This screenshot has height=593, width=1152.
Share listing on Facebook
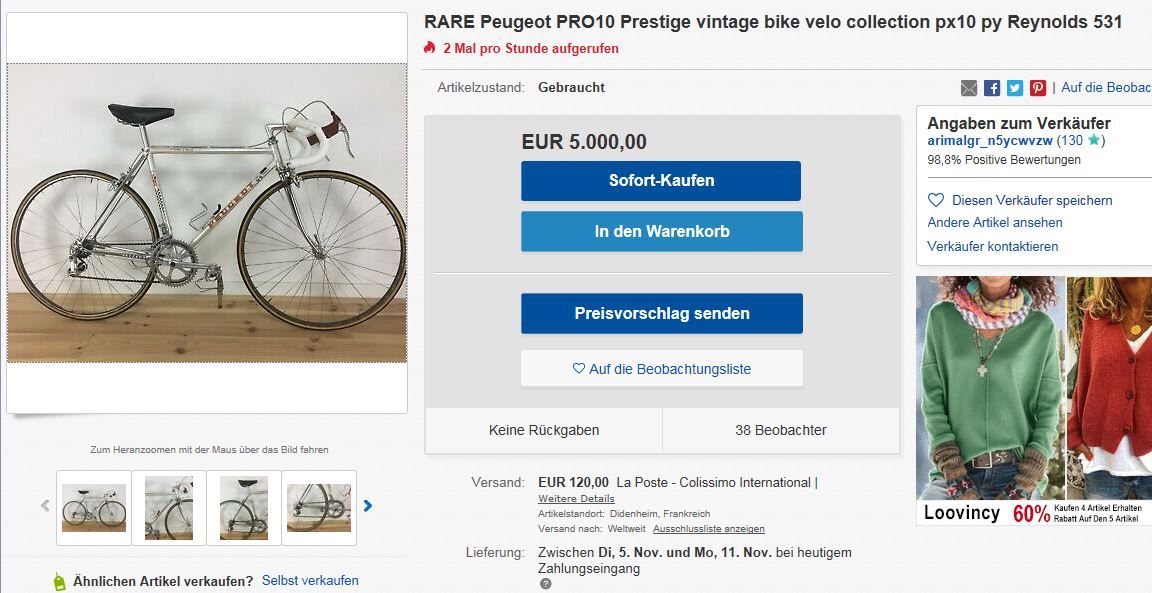(x=992, y=88)
